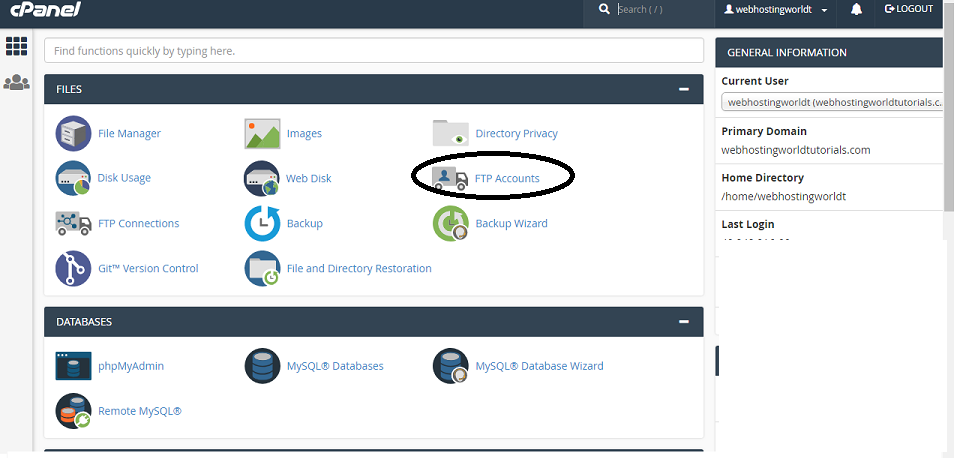
Task: Open notifications bell icon
Action: [856, 10]
